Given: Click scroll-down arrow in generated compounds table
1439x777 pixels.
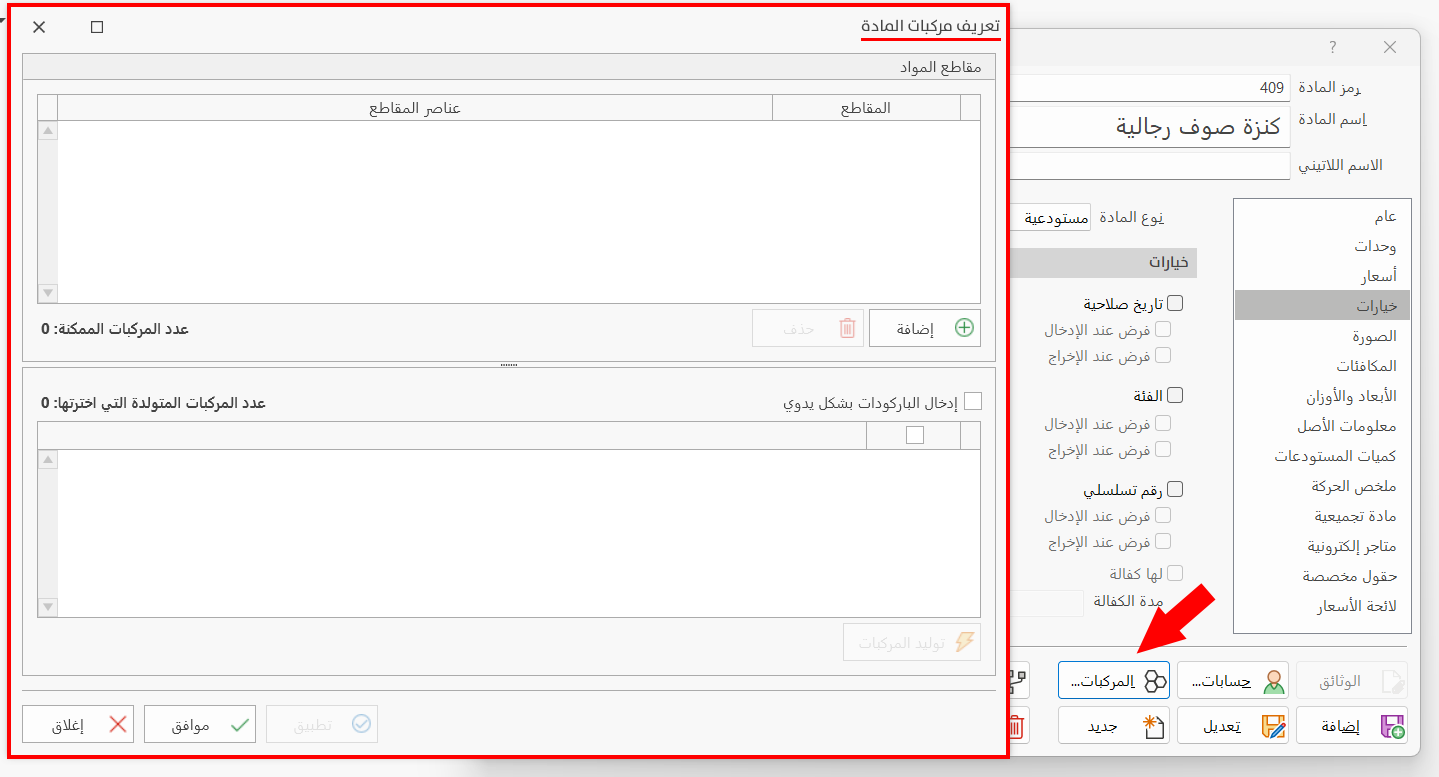Looking at the screenshot, I should pyautogui.click(x=48, y=607).
